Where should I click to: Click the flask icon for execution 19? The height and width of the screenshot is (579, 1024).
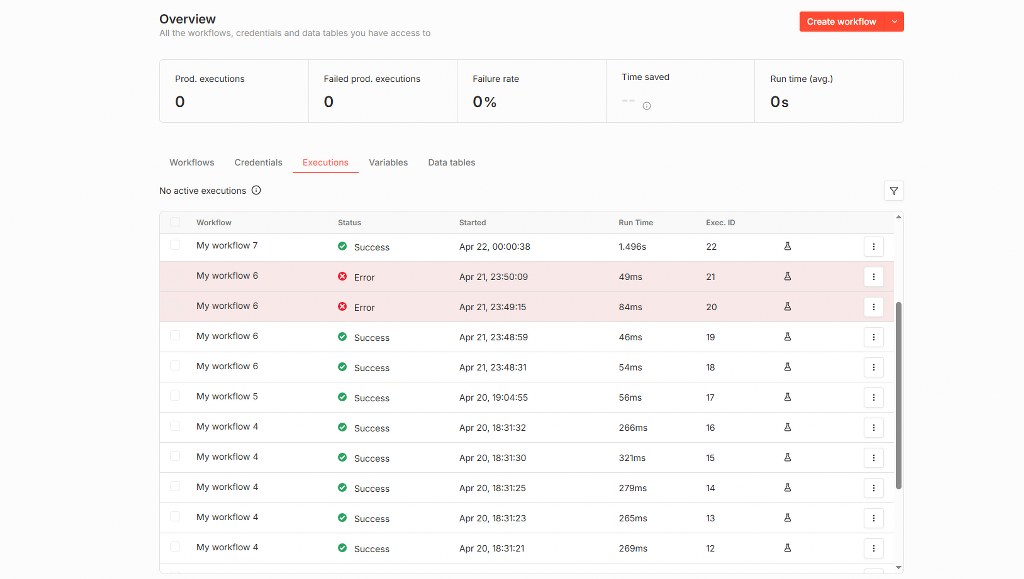click(x=787, y=337)
